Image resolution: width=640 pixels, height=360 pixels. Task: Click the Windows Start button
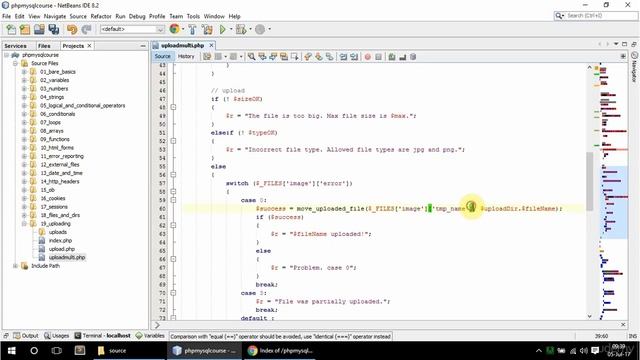[x=11, y=351]
